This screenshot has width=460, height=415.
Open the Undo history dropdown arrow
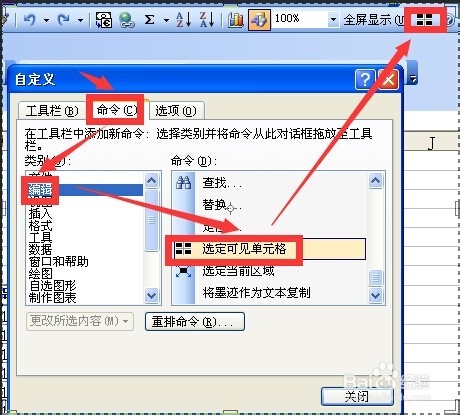pos(46,21)
